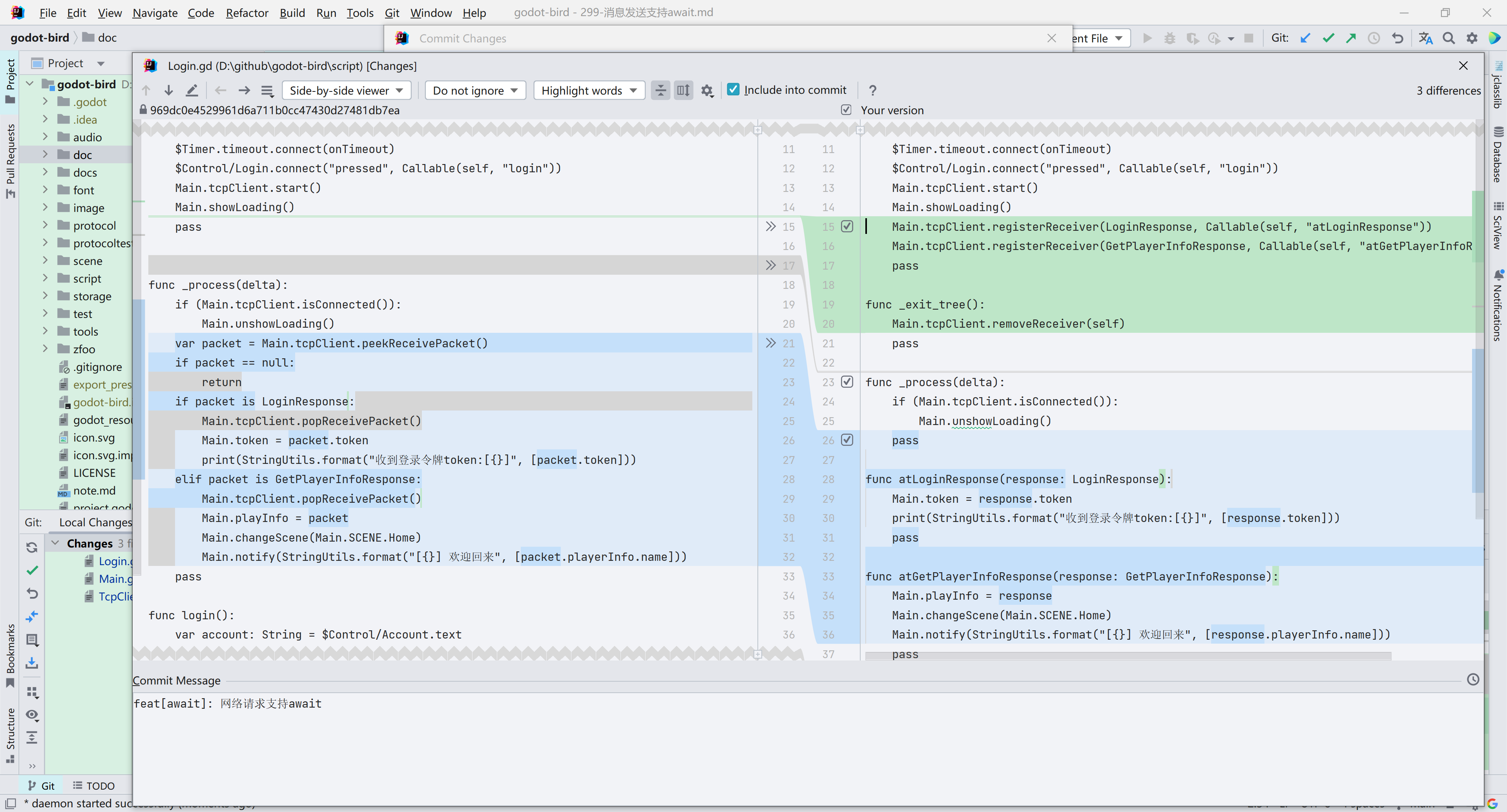This screenshot has height=812, width=1507.
Task: Click godot-bird breadcrumb
Action: (40, 37)
